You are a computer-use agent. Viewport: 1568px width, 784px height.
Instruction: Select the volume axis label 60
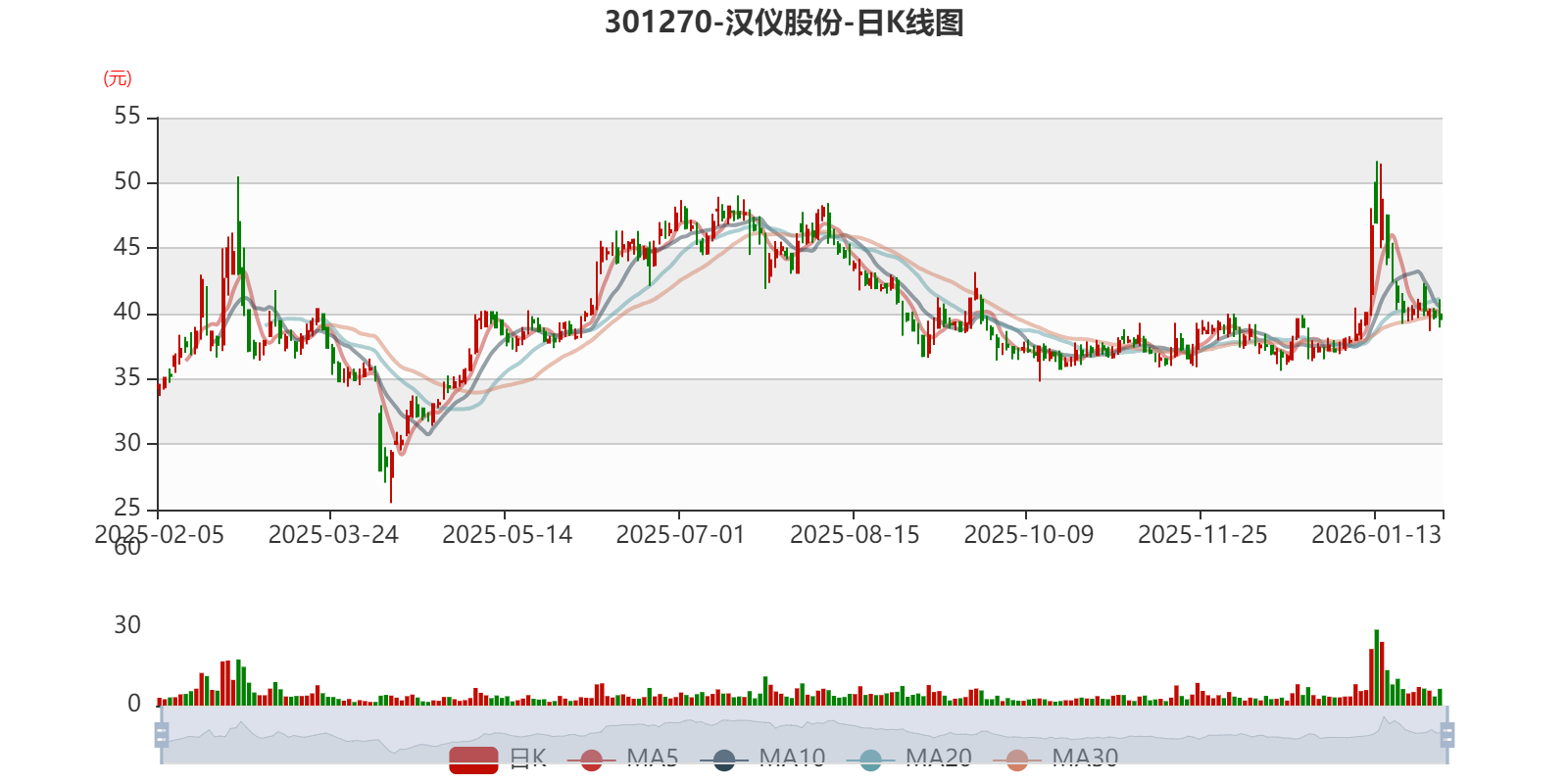click(x=127, y=547)
